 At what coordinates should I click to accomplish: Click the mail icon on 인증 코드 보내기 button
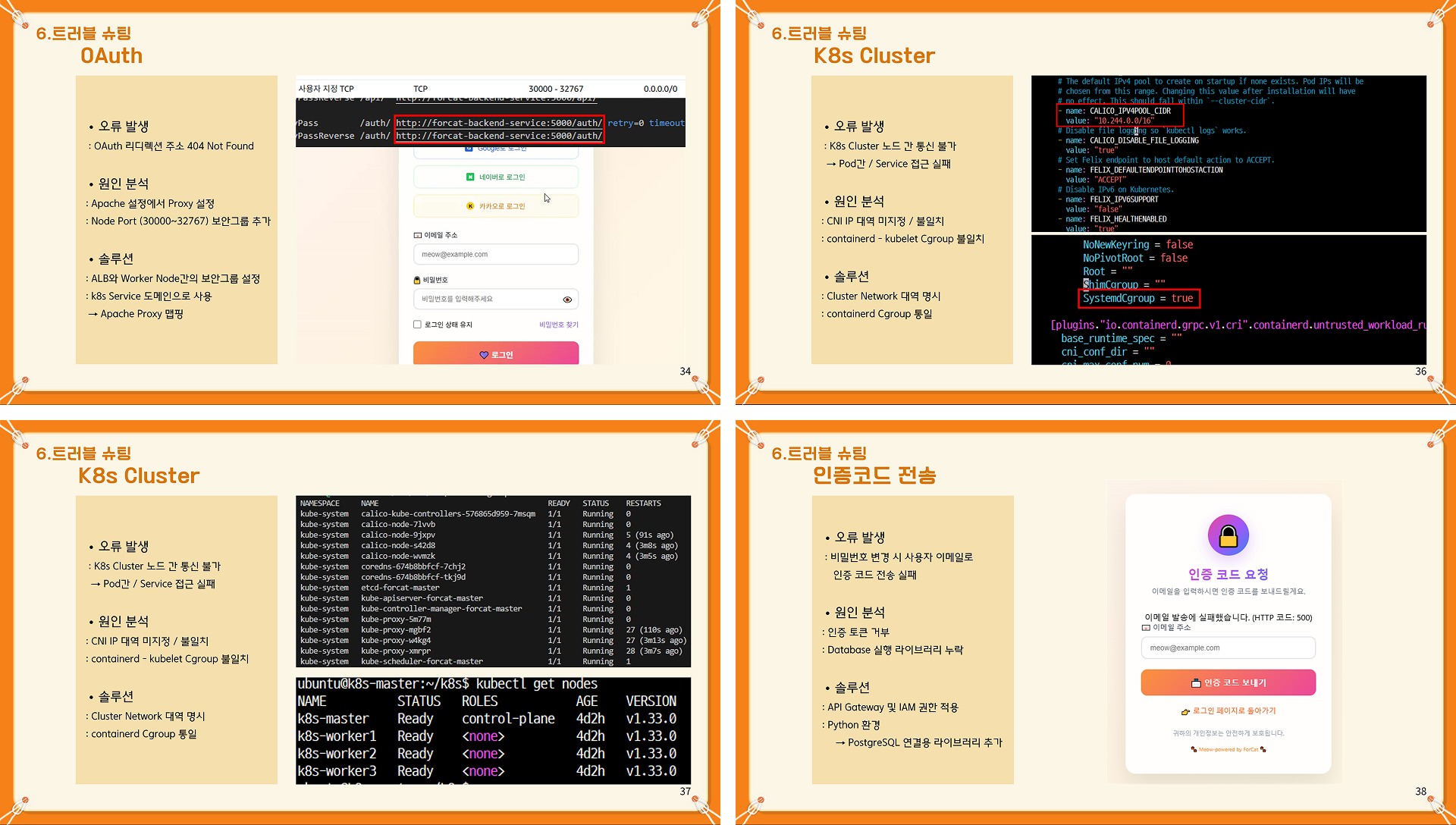click(1196, 683)
